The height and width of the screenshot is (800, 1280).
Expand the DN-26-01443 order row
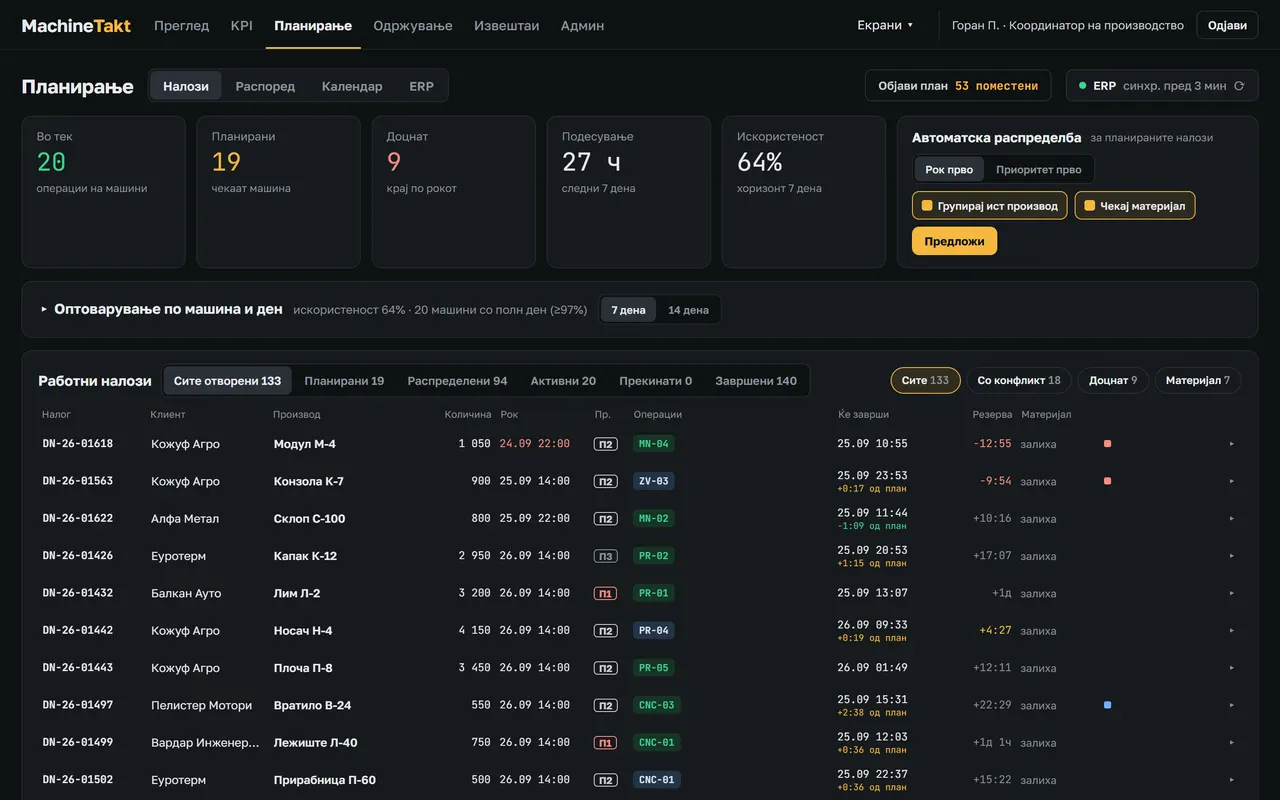[x=1232, y=668]
